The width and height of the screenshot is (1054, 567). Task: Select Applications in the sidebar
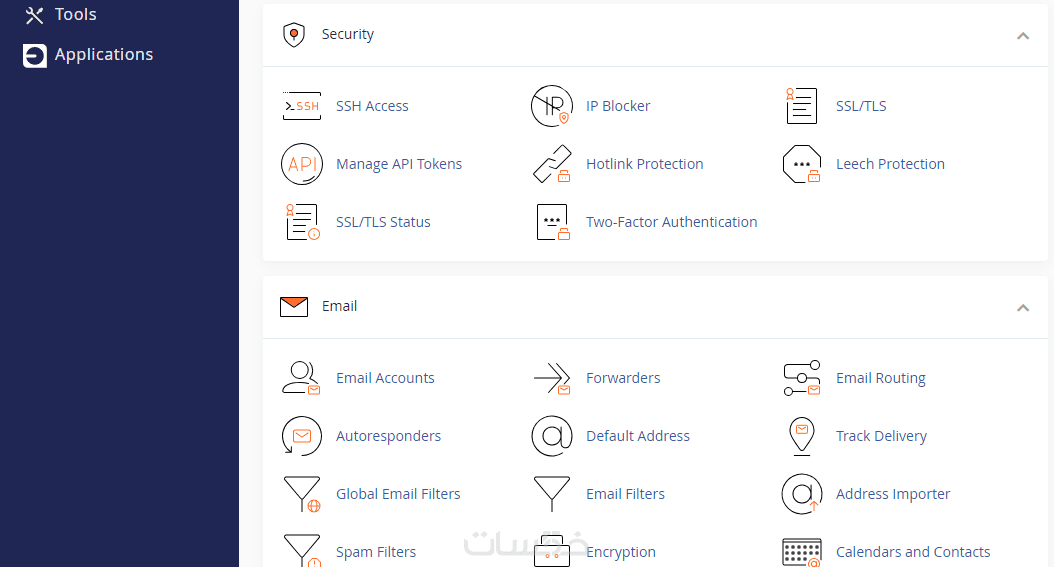[103, 55]
